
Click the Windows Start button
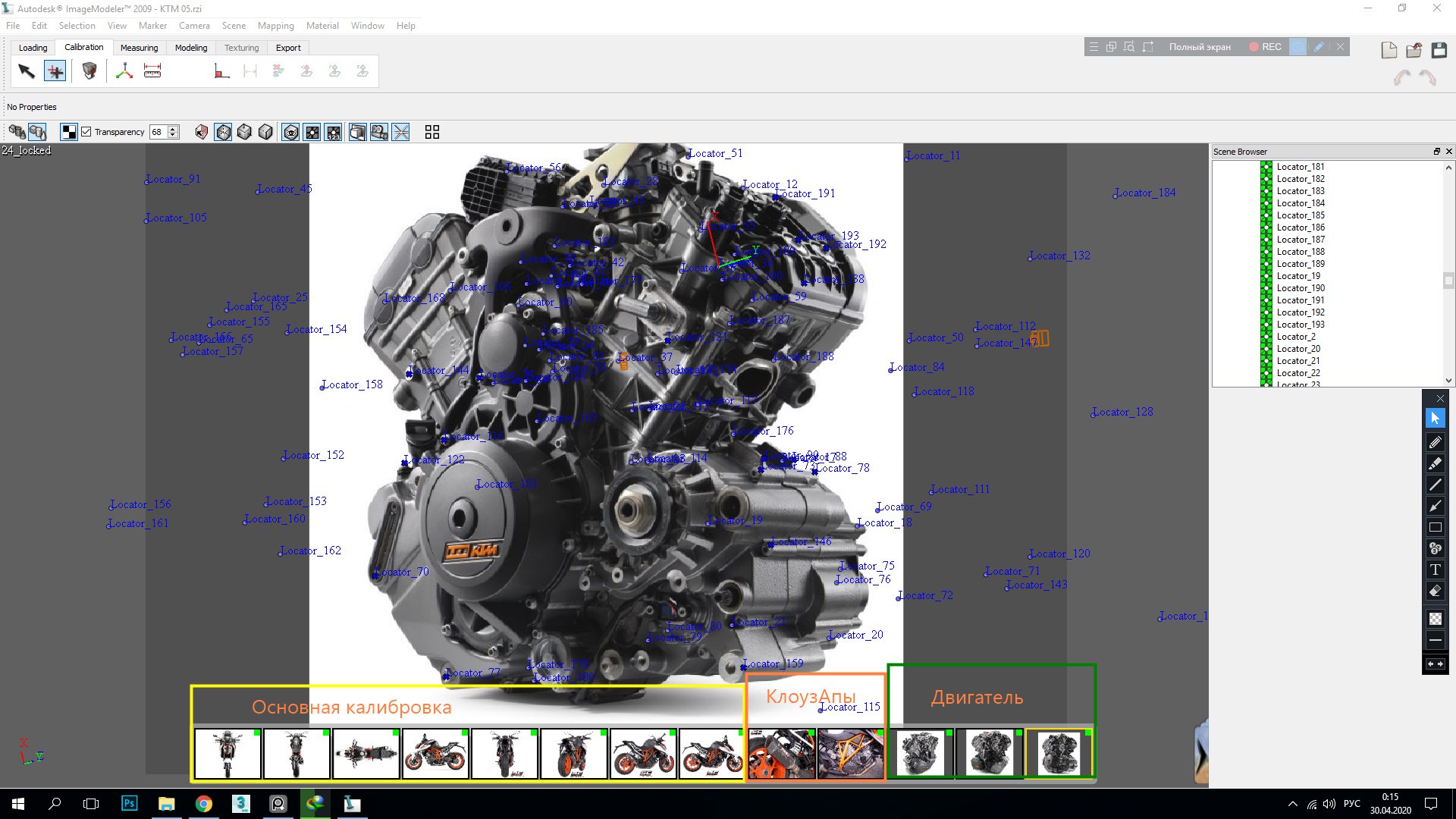point(18,803)
